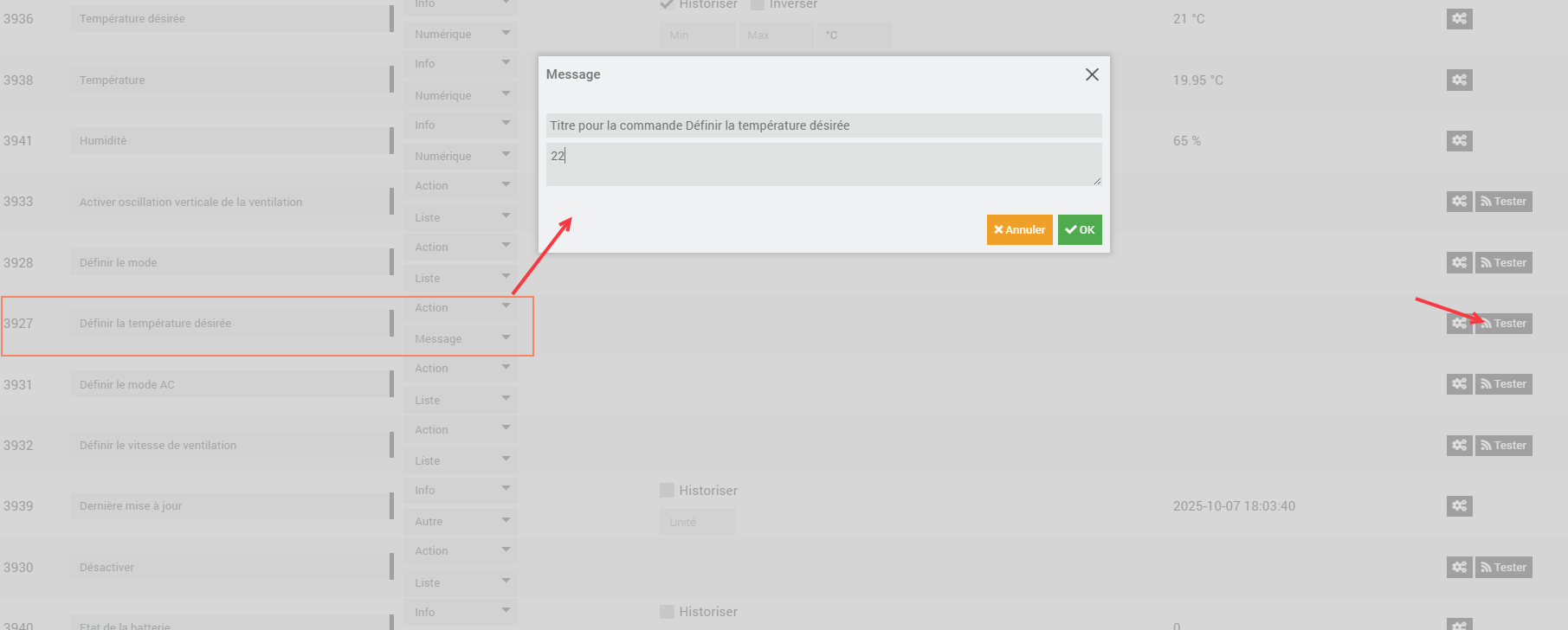Open gear settings for Définir le mode AC

point(1459,384)
